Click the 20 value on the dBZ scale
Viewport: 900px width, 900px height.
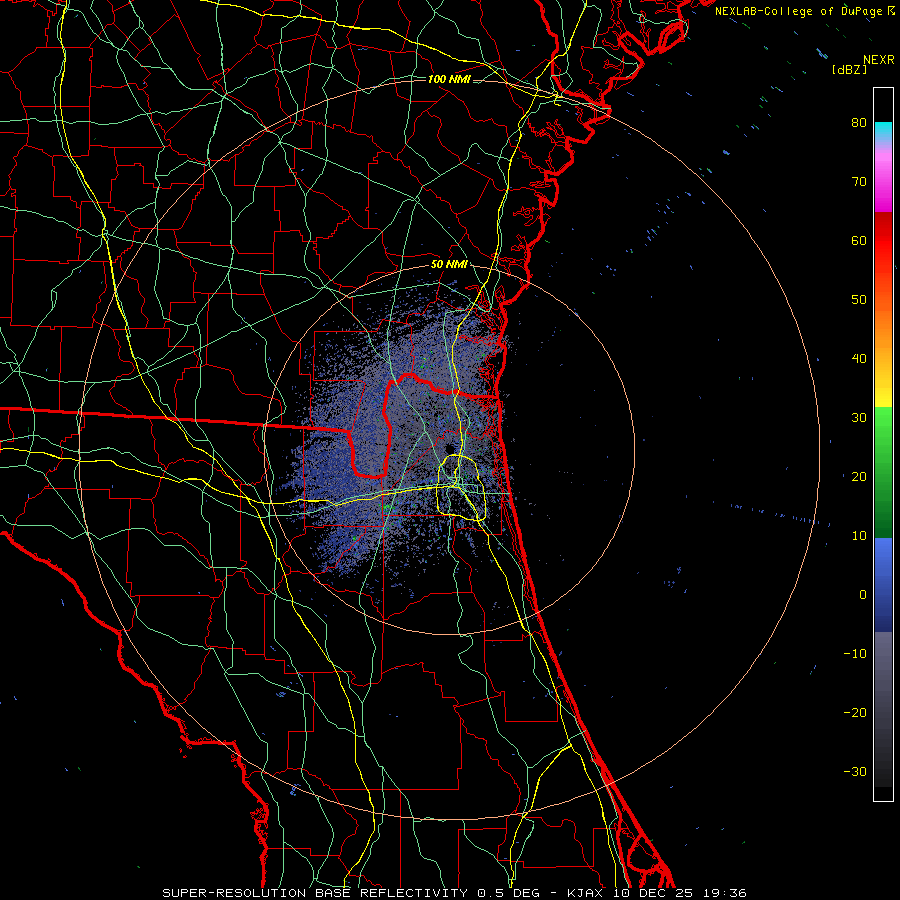(x=859, y=476)
